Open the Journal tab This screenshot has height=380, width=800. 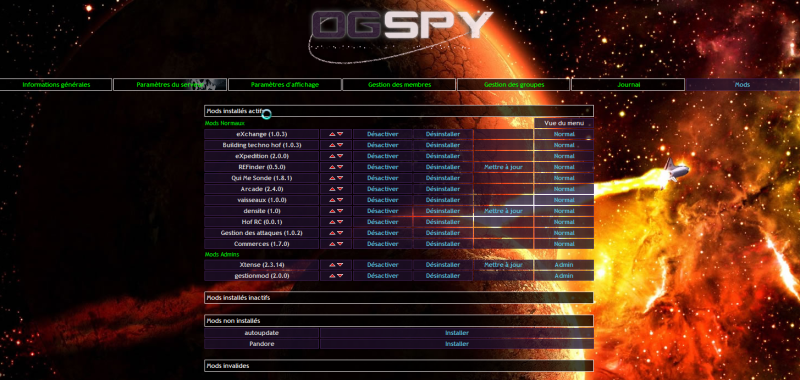click(x=629, y=85)
